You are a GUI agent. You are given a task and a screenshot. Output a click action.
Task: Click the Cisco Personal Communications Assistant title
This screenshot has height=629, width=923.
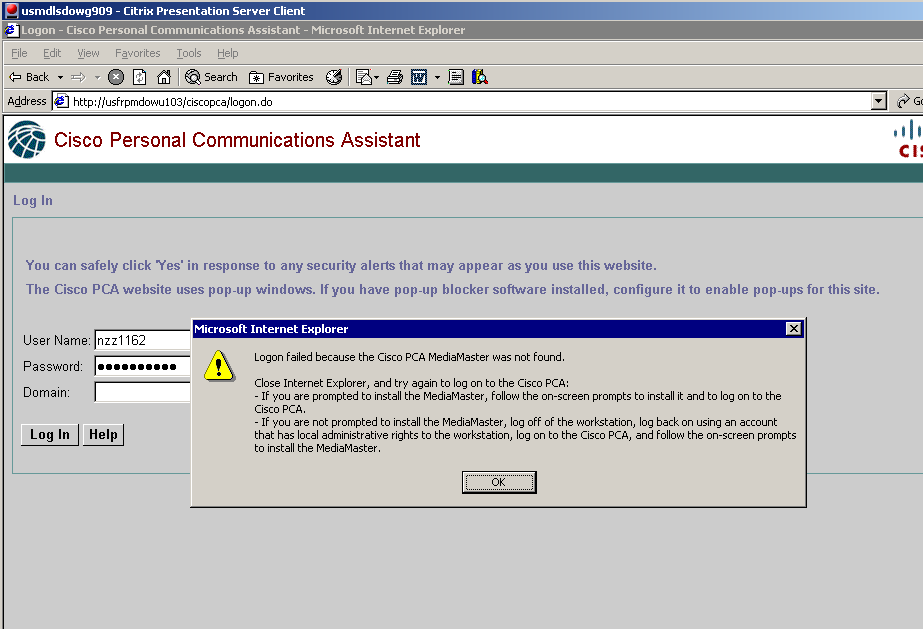click(237, 140)
